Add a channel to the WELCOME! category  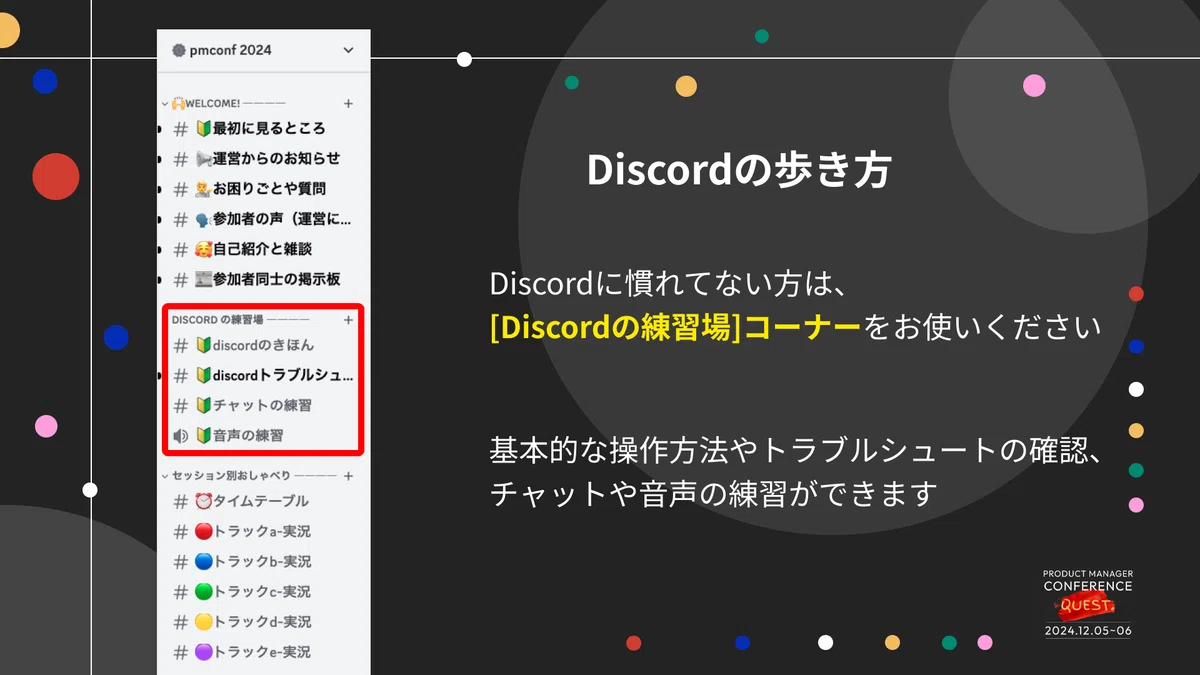[x=348, y=103]
